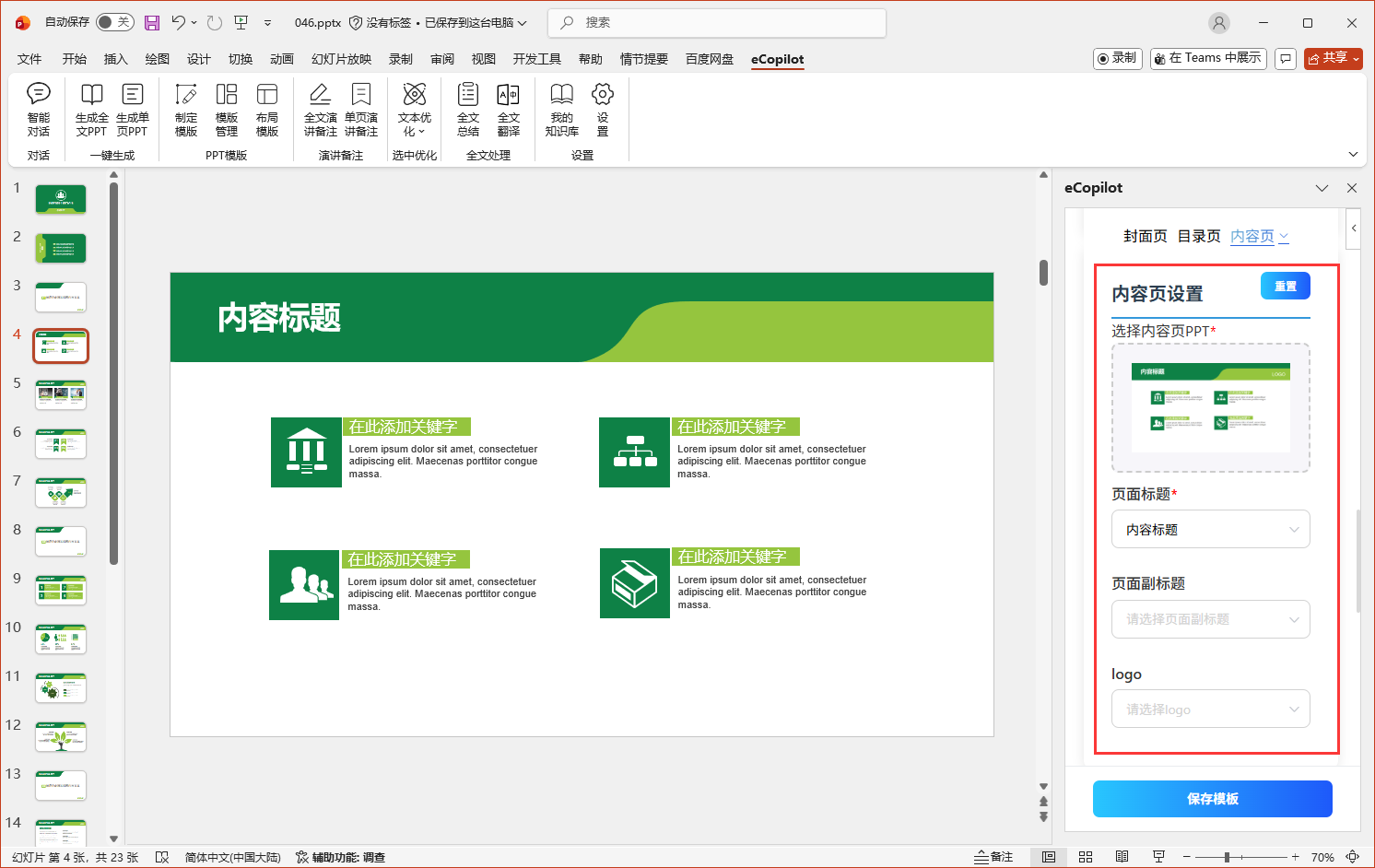Click 全文演讲备注 icon
The image size is (1375, 868).
point(320,110)
